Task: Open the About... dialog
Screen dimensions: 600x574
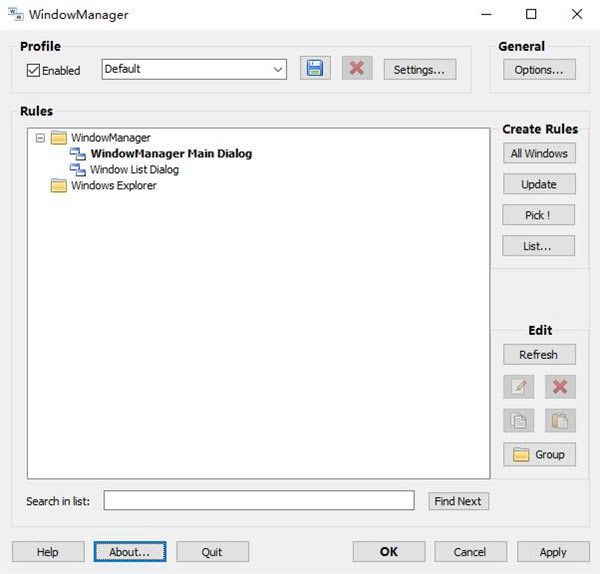Action: pos(130,552)
